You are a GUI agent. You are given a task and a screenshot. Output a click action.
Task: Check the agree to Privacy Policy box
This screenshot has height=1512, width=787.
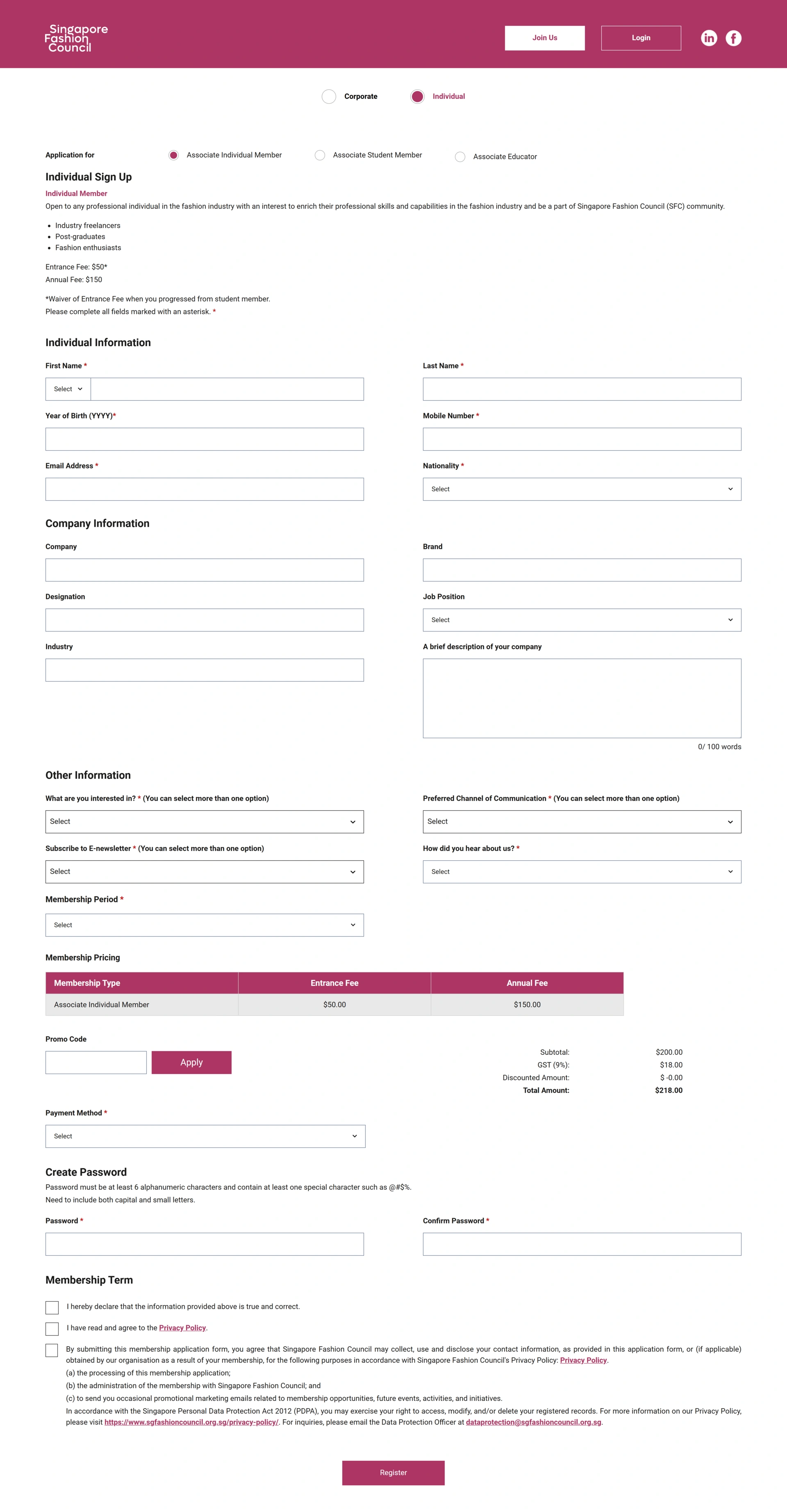coord(52,1329)
